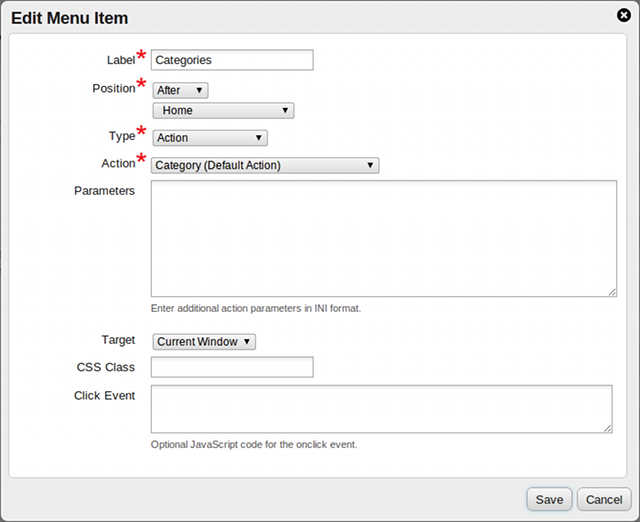Image resolution: width=640 pixels, height=522 pixels.
Task: Click the Label text field containing Categories
Action: 232,60
